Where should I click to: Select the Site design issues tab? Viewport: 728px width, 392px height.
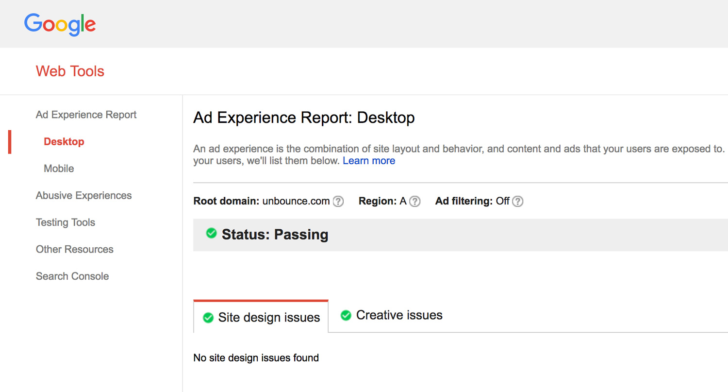coord(261,317)
